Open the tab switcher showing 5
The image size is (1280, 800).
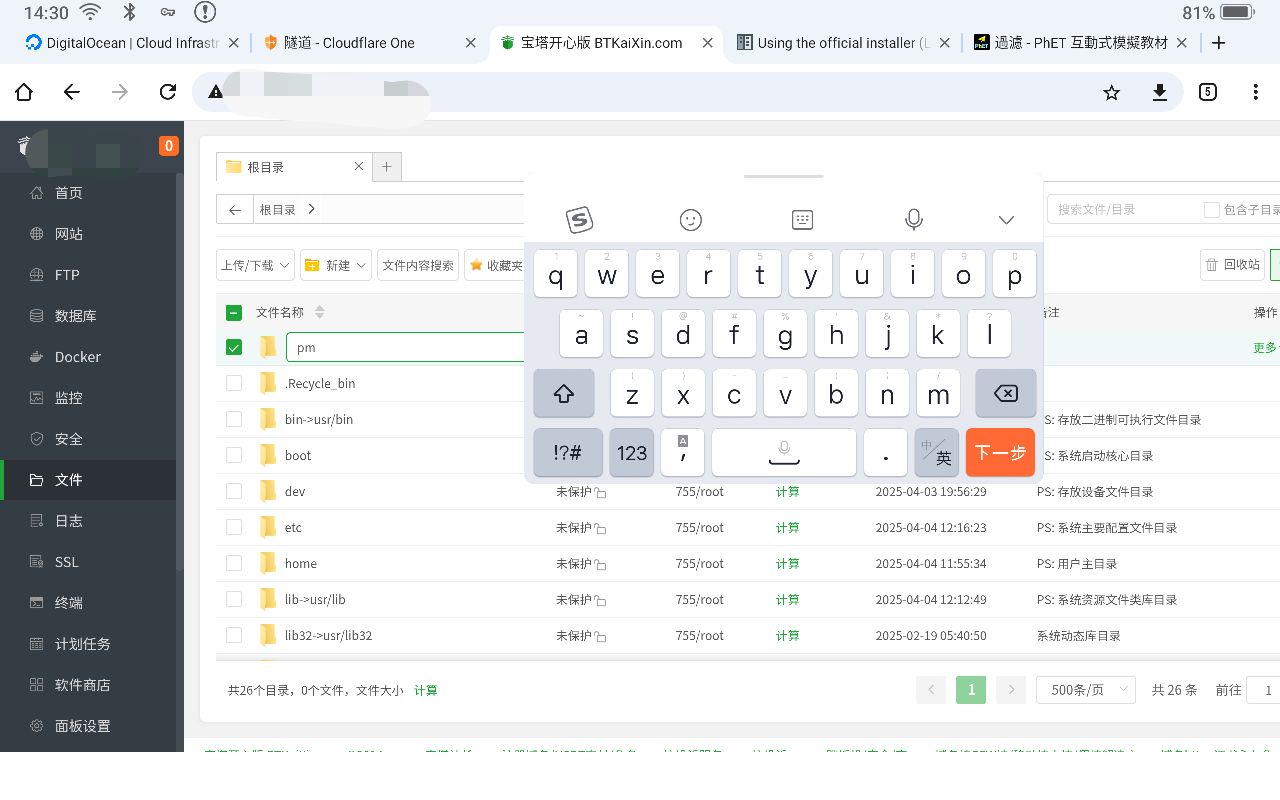(1207, 92)
